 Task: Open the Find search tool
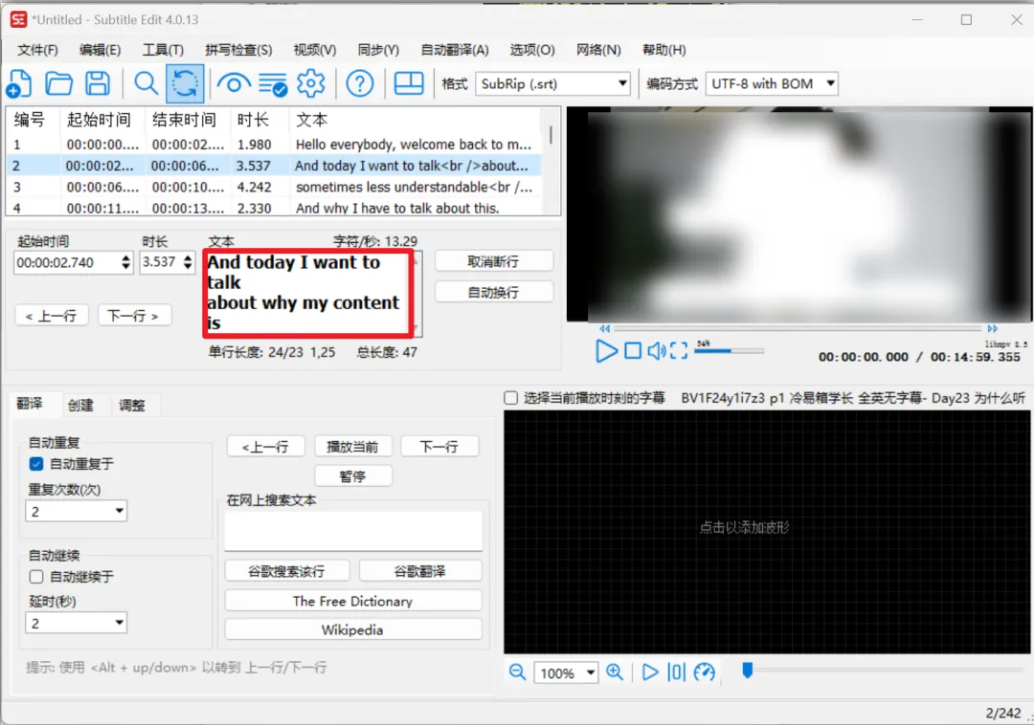coord(145,83)
